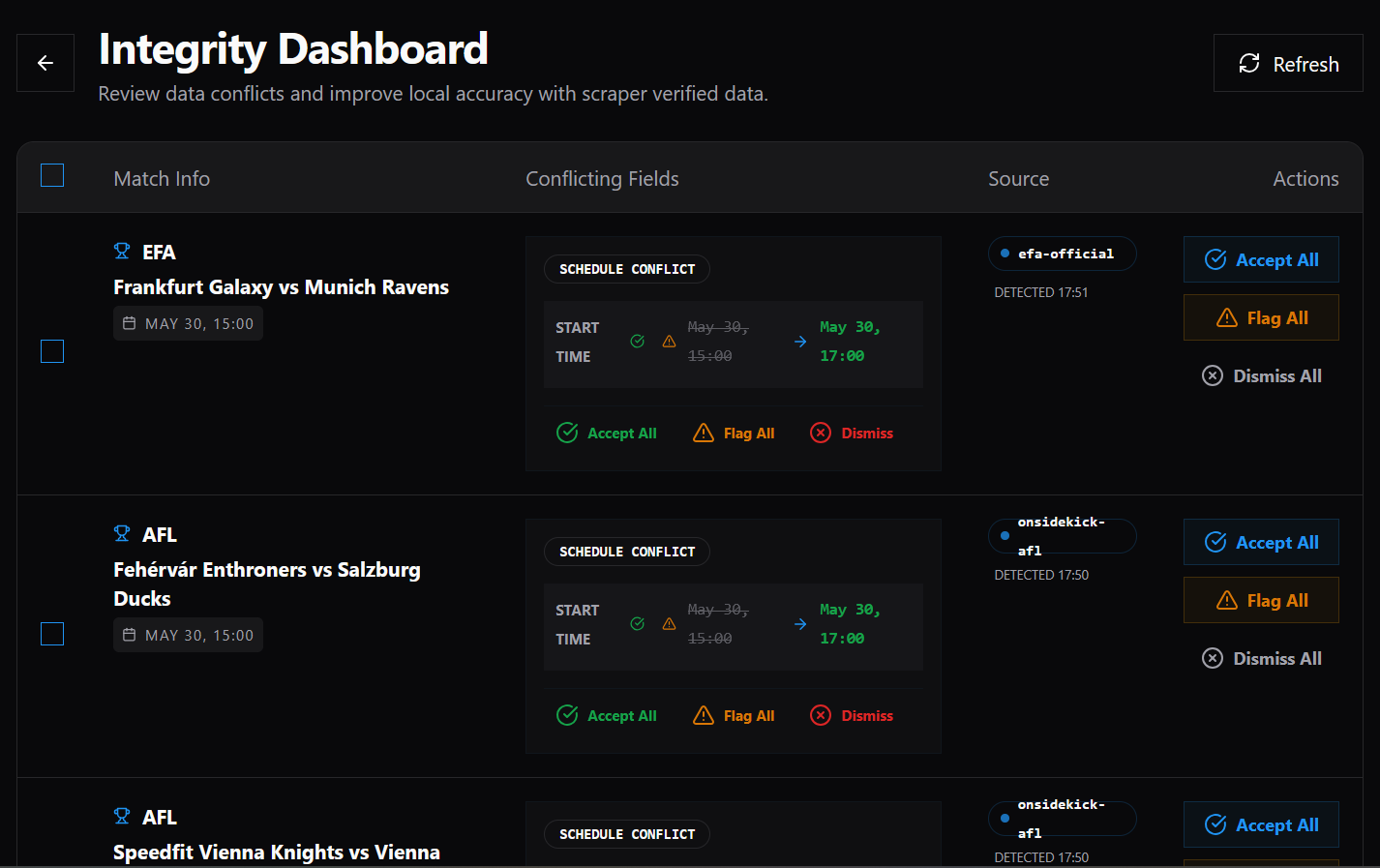This screenshot has height=868, width=1380.
Task: Click Schedule Conflict tag in Vienna Knights card
Action: [x=627, y=834]
